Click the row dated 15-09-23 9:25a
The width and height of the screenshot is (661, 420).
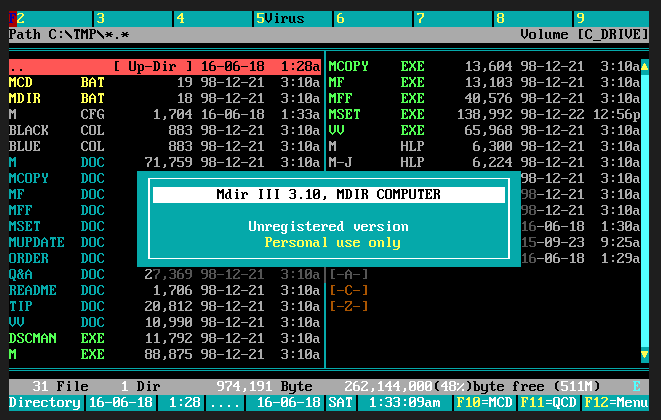pyautogui.click(x=580, y=242)
